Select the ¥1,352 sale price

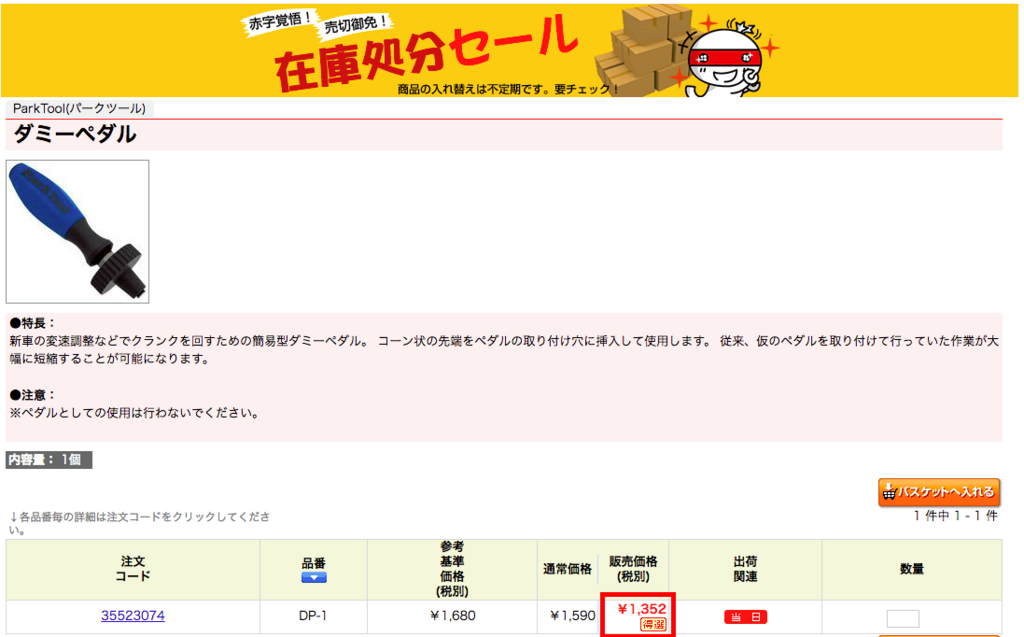pos(641,609)
